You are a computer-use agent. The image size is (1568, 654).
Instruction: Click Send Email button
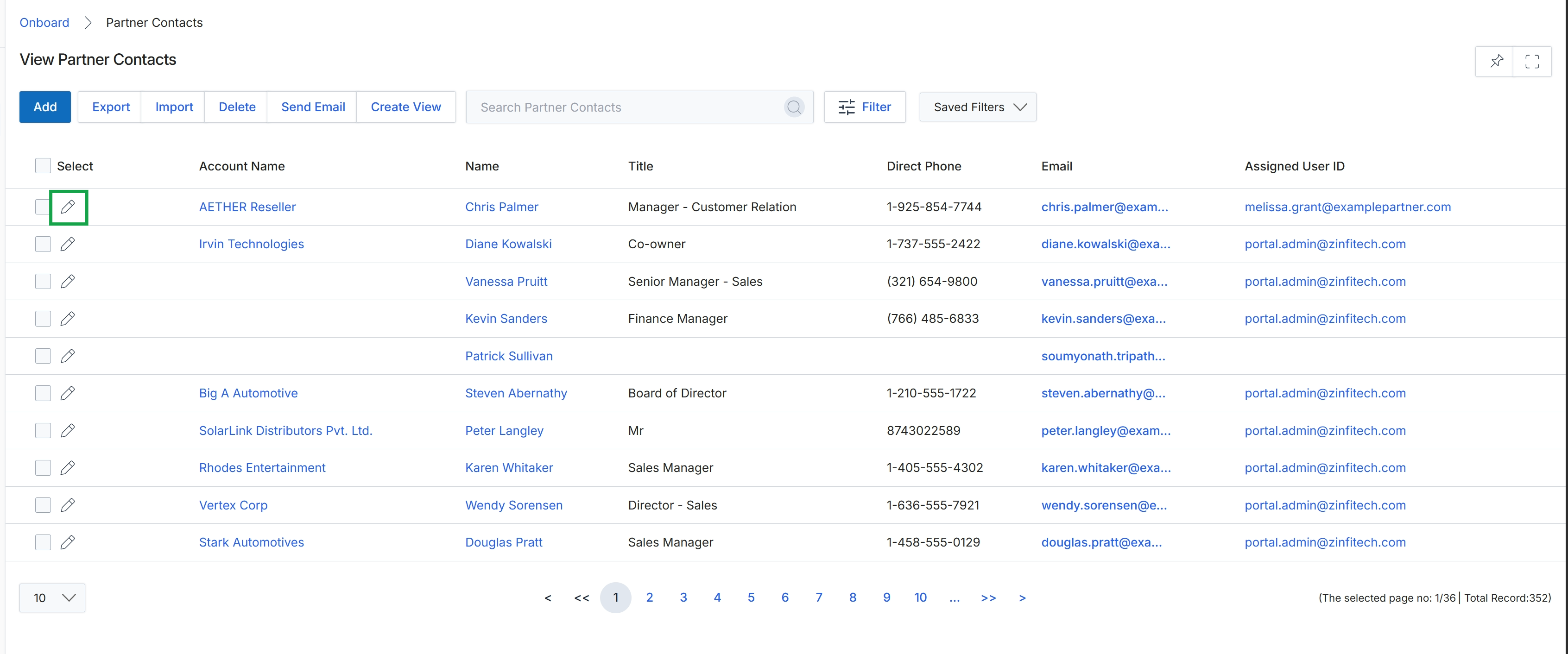tap(313, 107)
